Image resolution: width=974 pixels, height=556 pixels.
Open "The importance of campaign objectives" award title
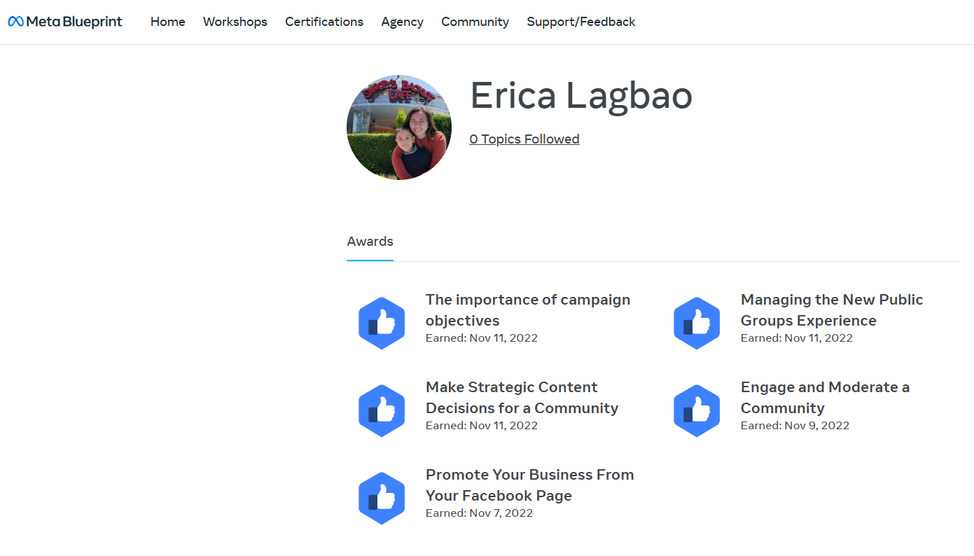point(527,310)
